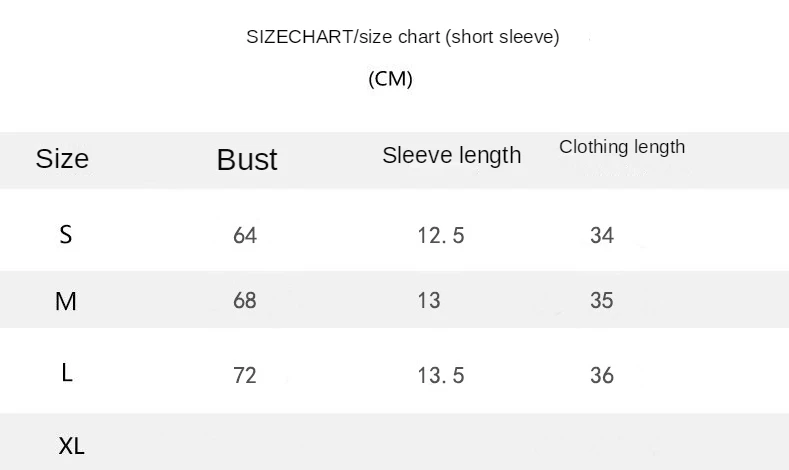The width and height of the screenshot is (789, 470).
Task: Click the (CM) unit label
Action: pos(390,78)
